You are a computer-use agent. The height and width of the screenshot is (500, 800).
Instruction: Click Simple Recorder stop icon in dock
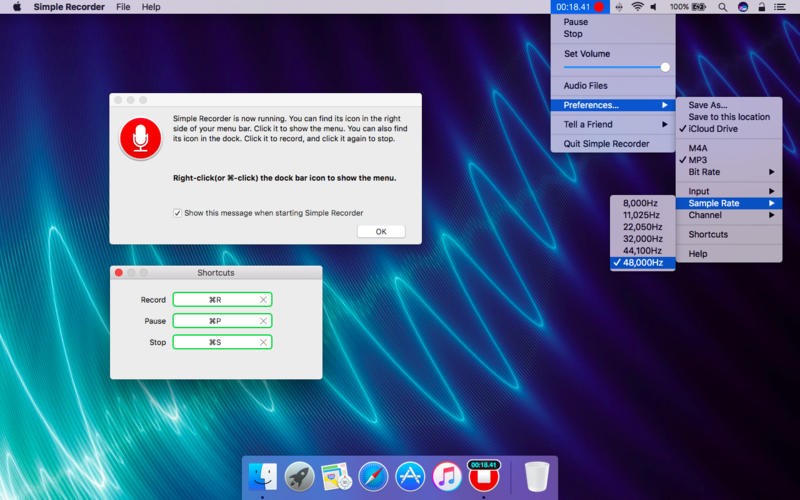point(484,475)
